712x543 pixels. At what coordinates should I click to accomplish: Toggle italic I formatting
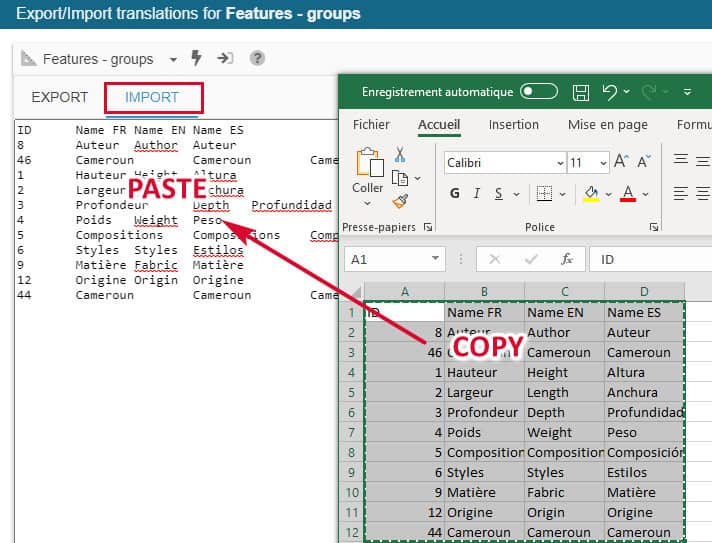pyautogui.click(x=477, y=193)
